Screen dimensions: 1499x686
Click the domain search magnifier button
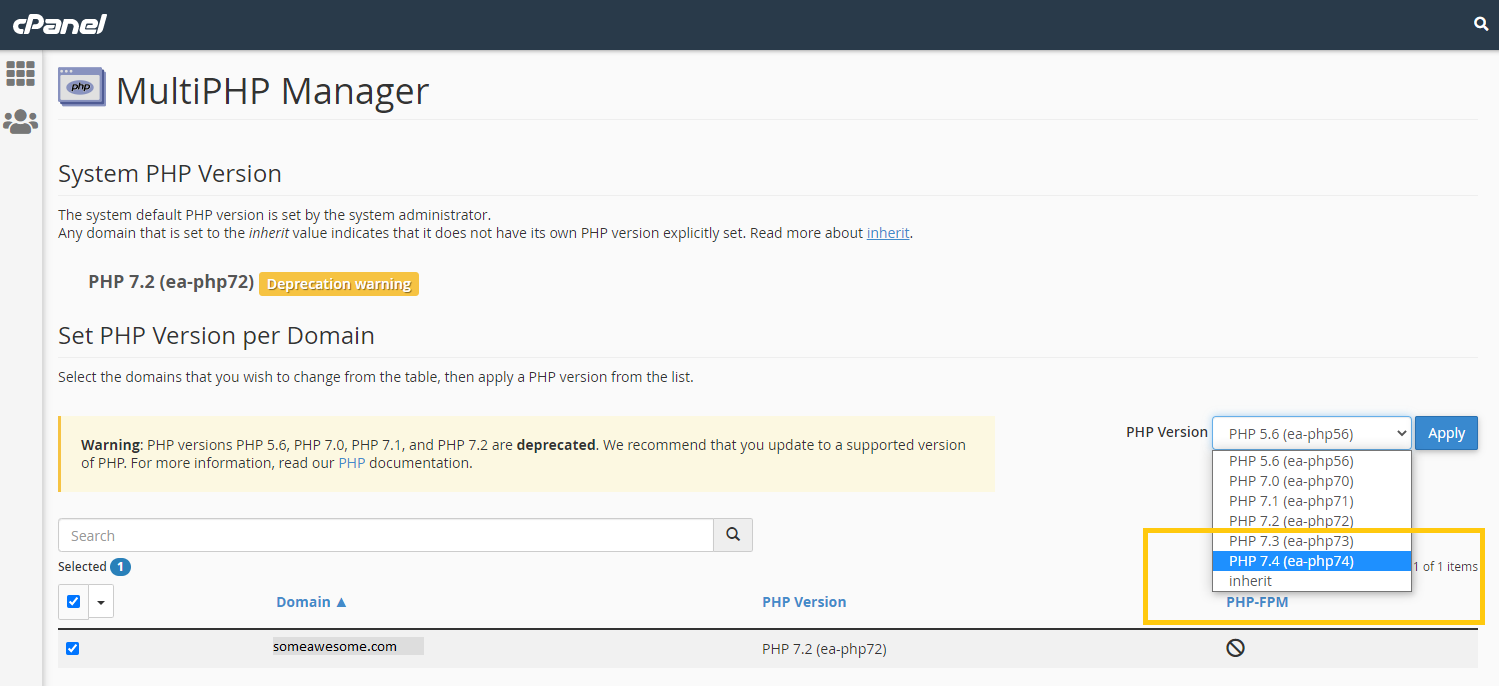[x=732, y=535]
